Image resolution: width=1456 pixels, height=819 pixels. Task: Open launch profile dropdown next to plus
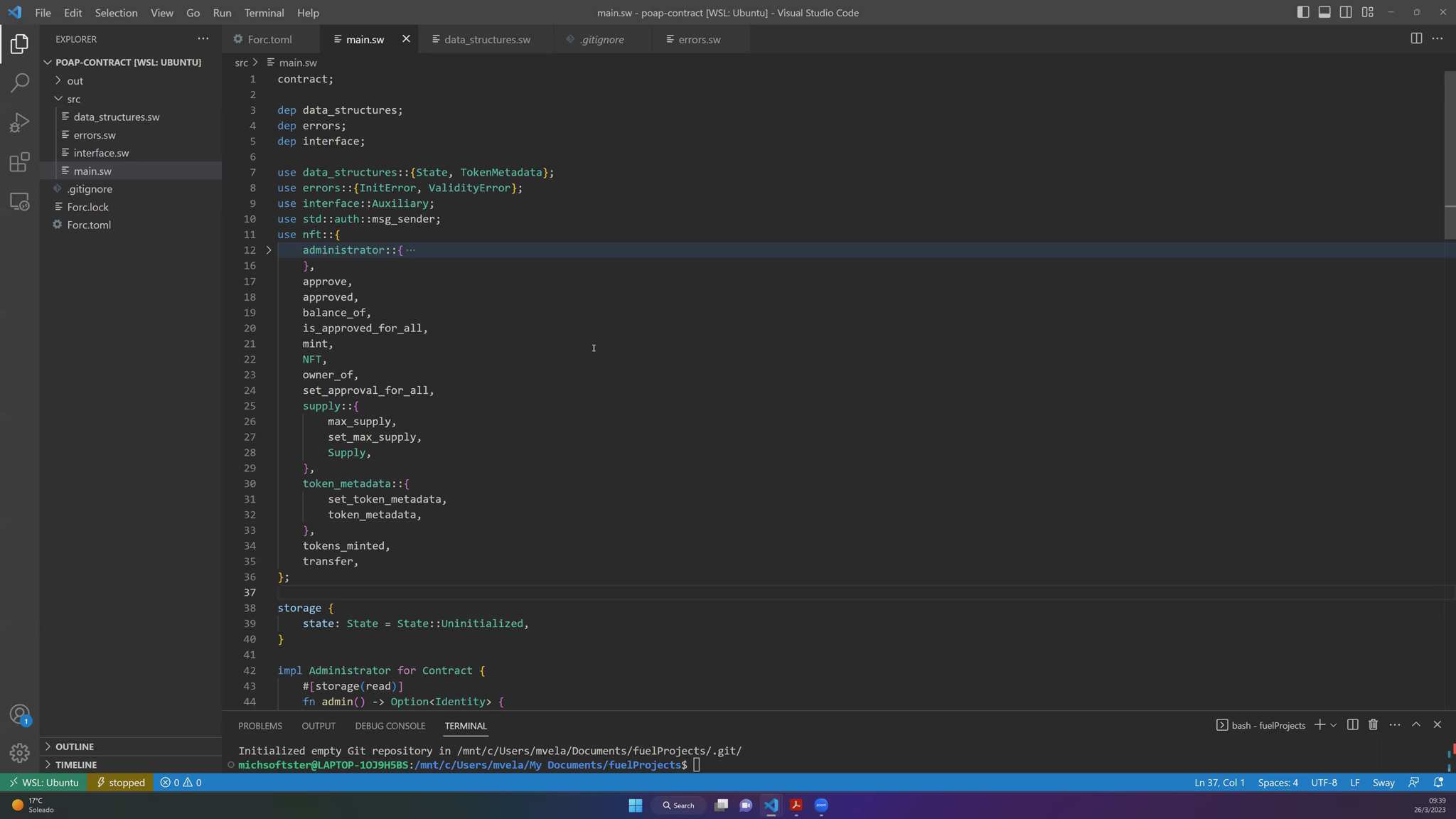coord(1333,724)
